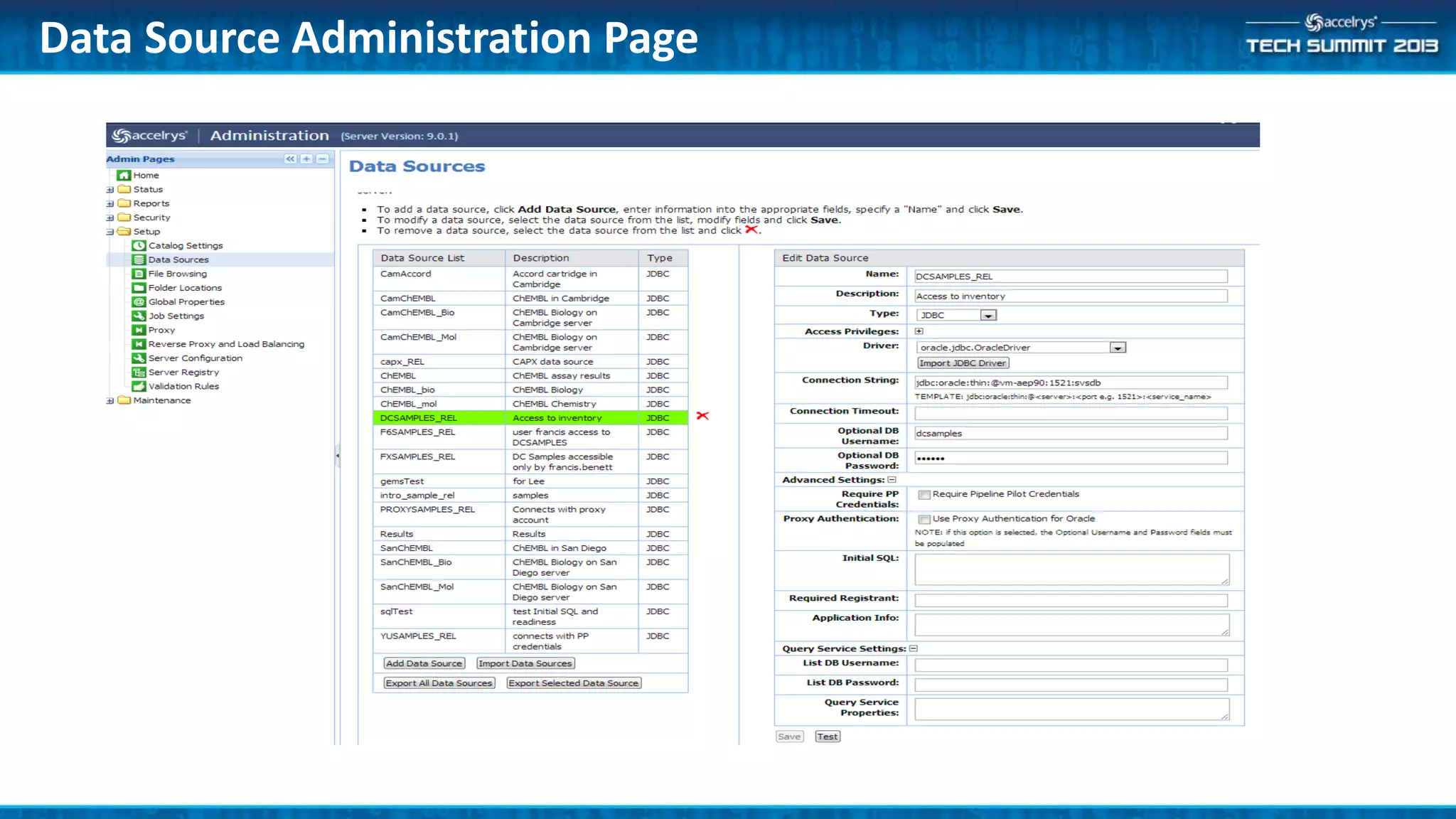Viewport: 1456px width, 819px height.
Task: Click the Optional DB Password field
Action: coord(1071,459)
